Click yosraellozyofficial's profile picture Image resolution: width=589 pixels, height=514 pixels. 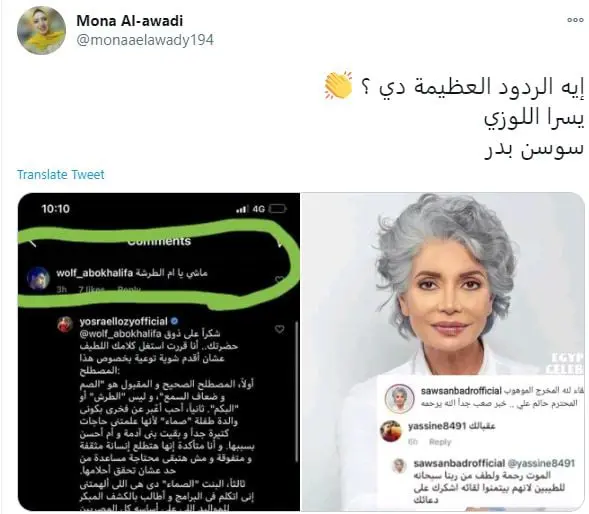(65, 325)
